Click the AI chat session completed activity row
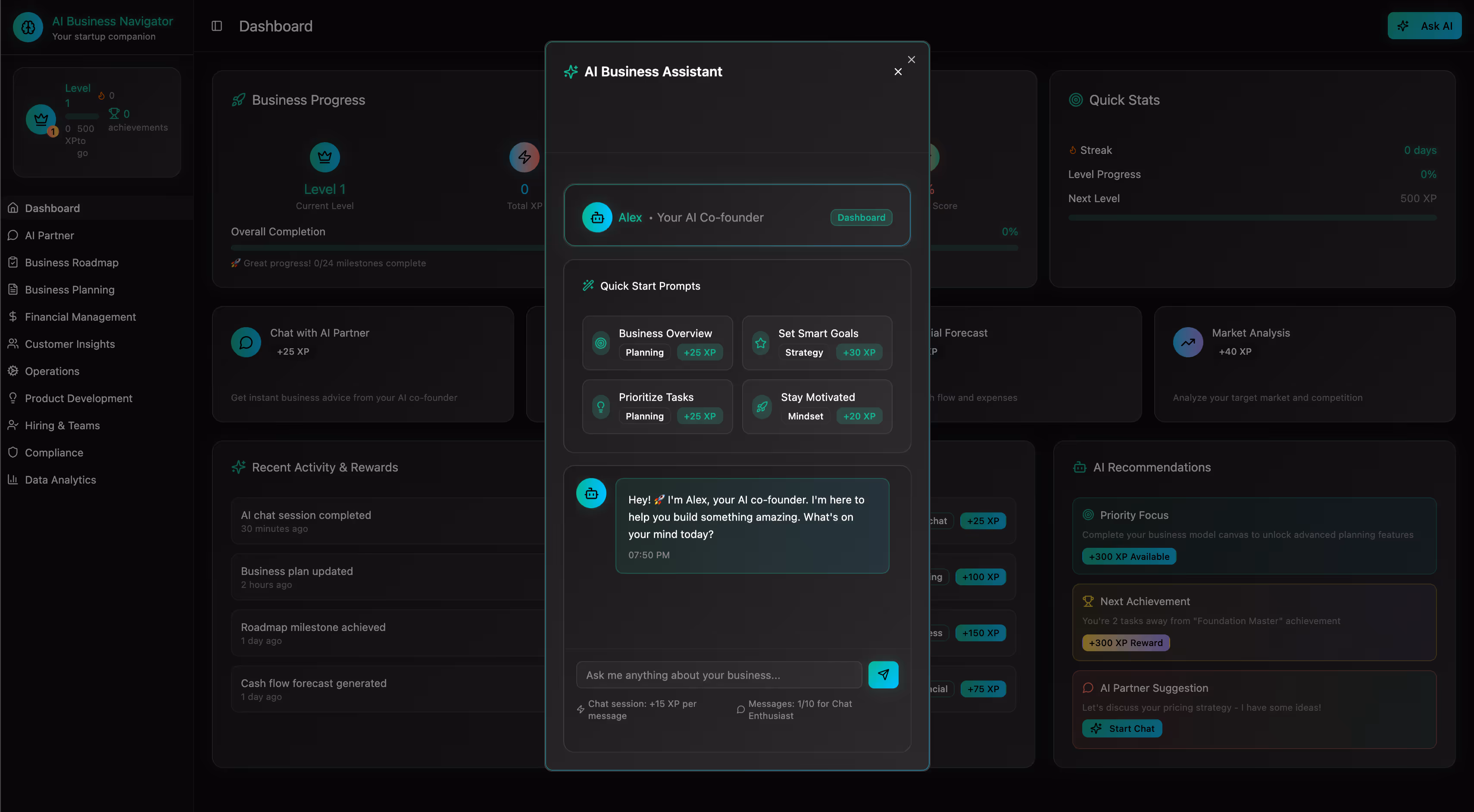The width and height of the screenshot is (1474, 812). (387, 521)
